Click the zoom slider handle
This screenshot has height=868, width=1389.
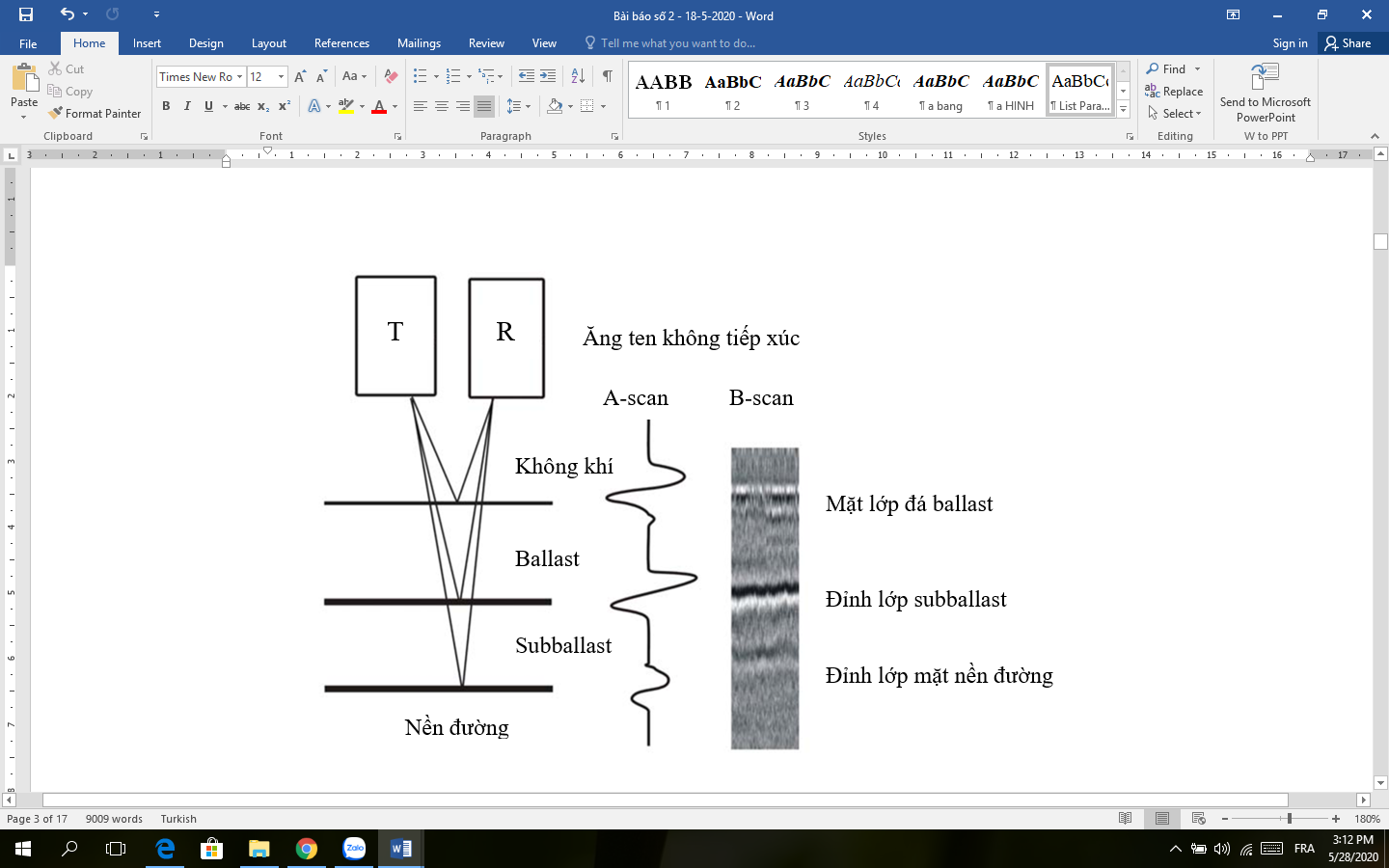pyautogui.click(x=1289, y=819)
